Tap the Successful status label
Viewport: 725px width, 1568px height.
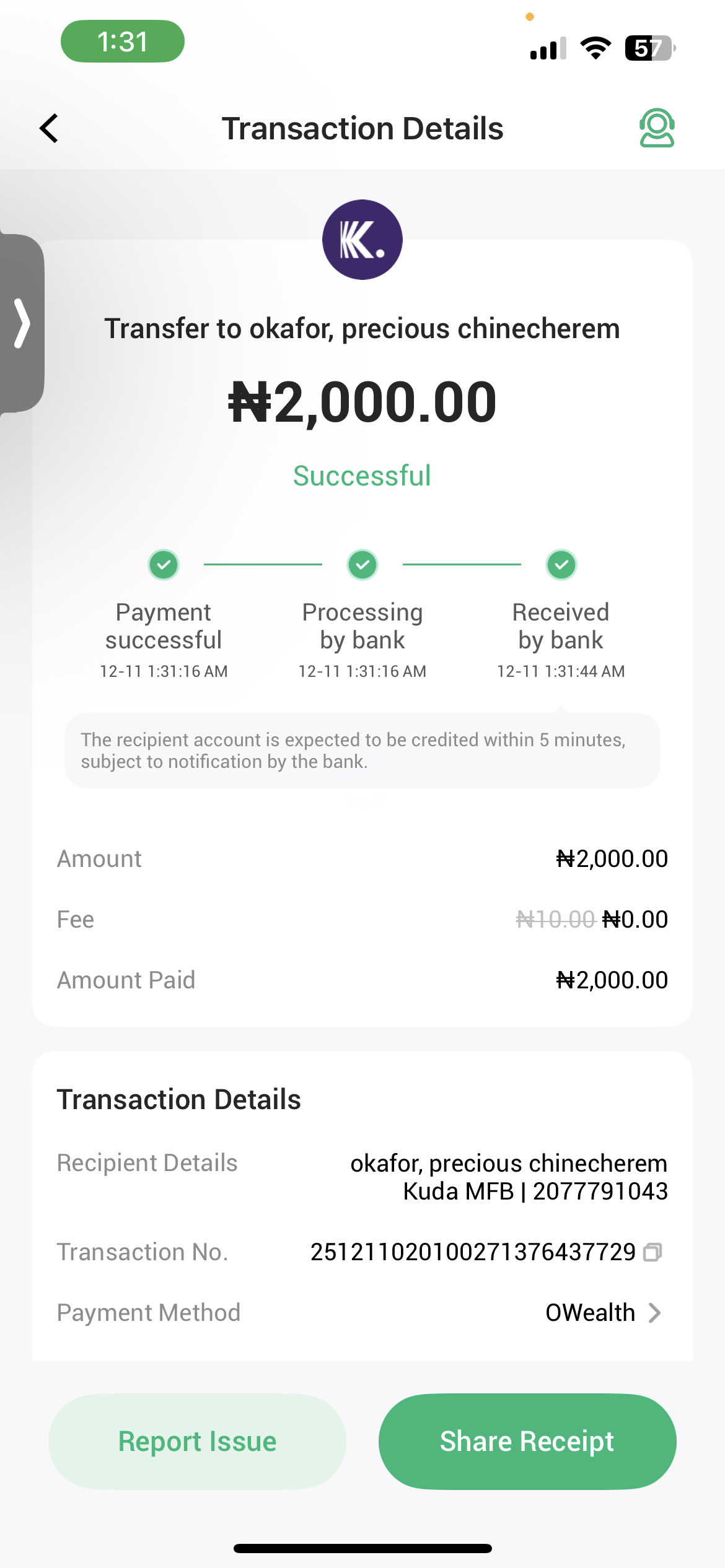coord(362,476)
